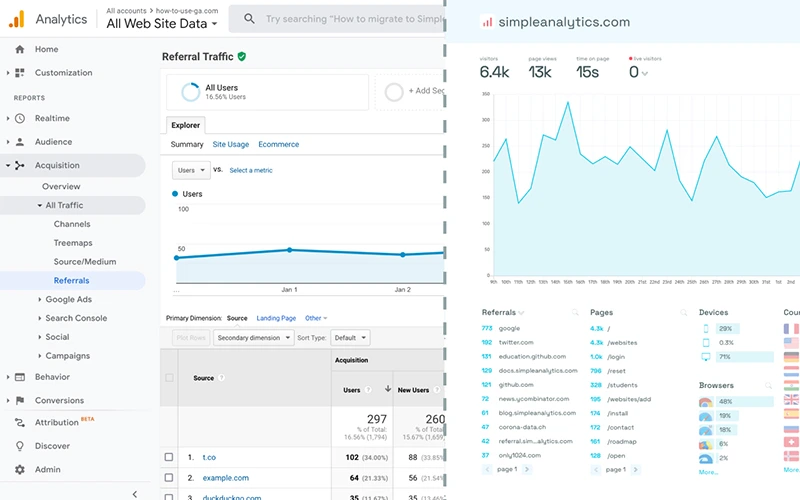800x500 pixels.
Task: Check the example.com row checkbox
Action: [169, 478]
